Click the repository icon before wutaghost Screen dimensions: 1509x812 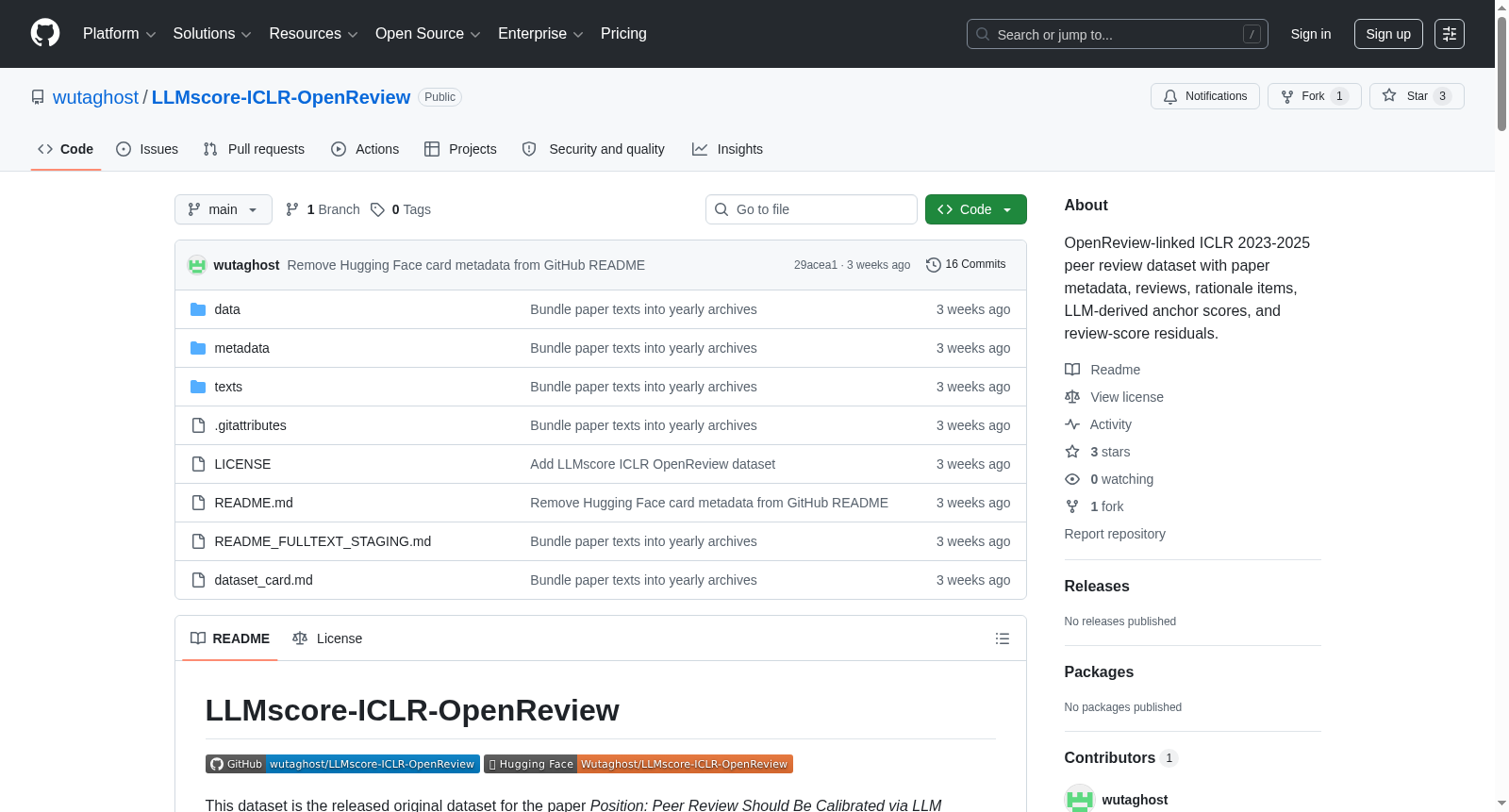[x=38, y=97]
